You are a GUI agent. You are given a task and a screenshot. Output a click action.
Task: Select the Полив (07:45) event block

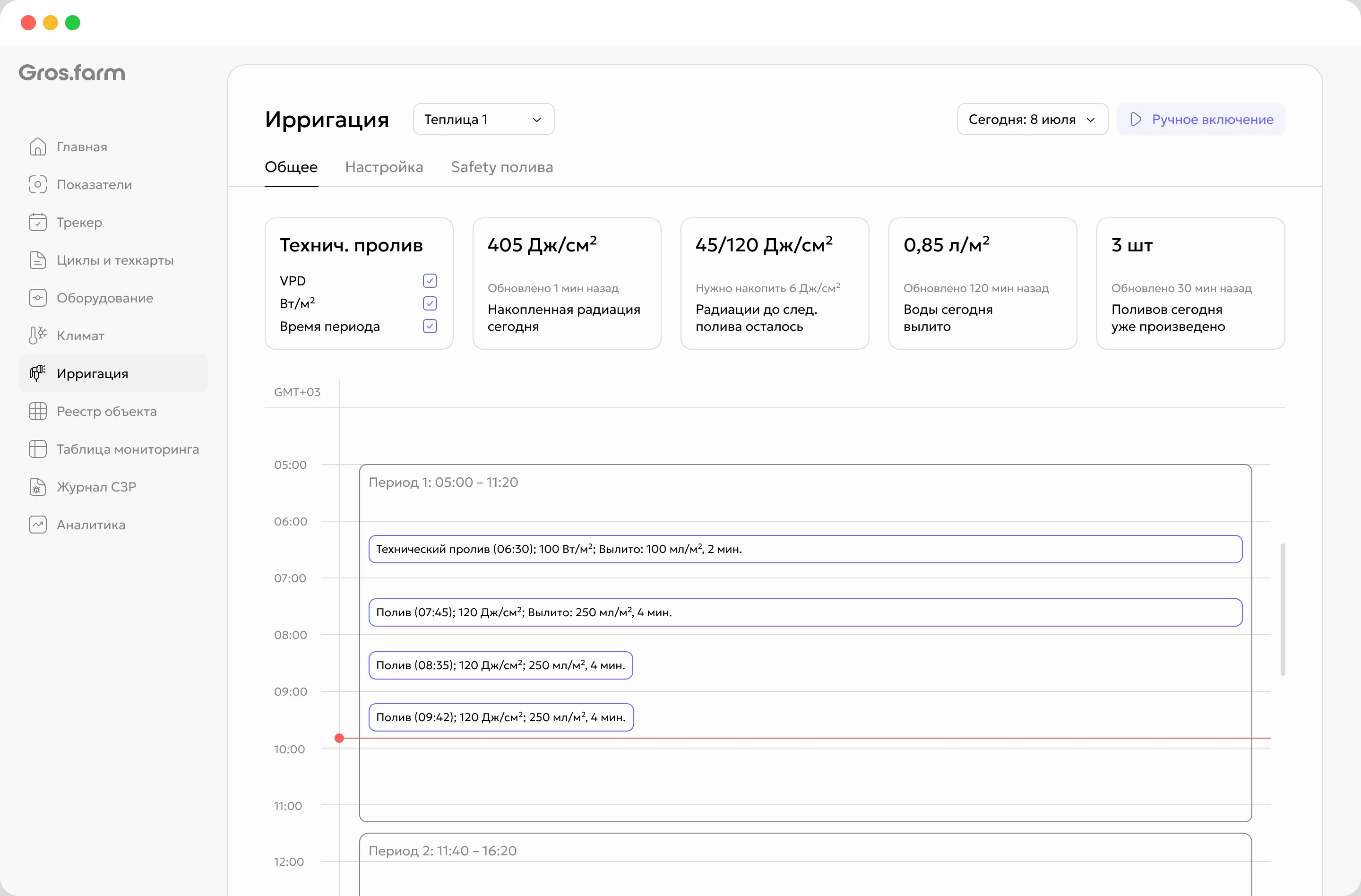tap(805, 612)
